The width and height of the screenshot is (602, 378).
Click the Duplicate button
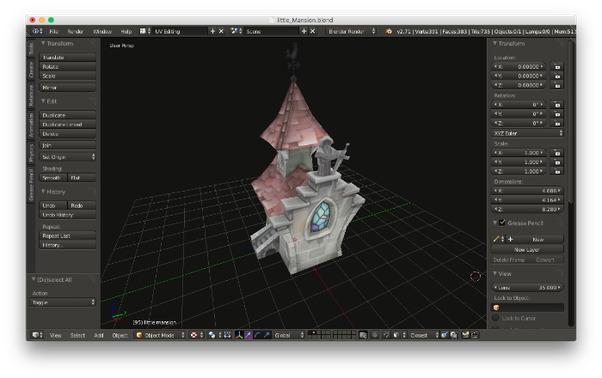[x=68, y=115]
